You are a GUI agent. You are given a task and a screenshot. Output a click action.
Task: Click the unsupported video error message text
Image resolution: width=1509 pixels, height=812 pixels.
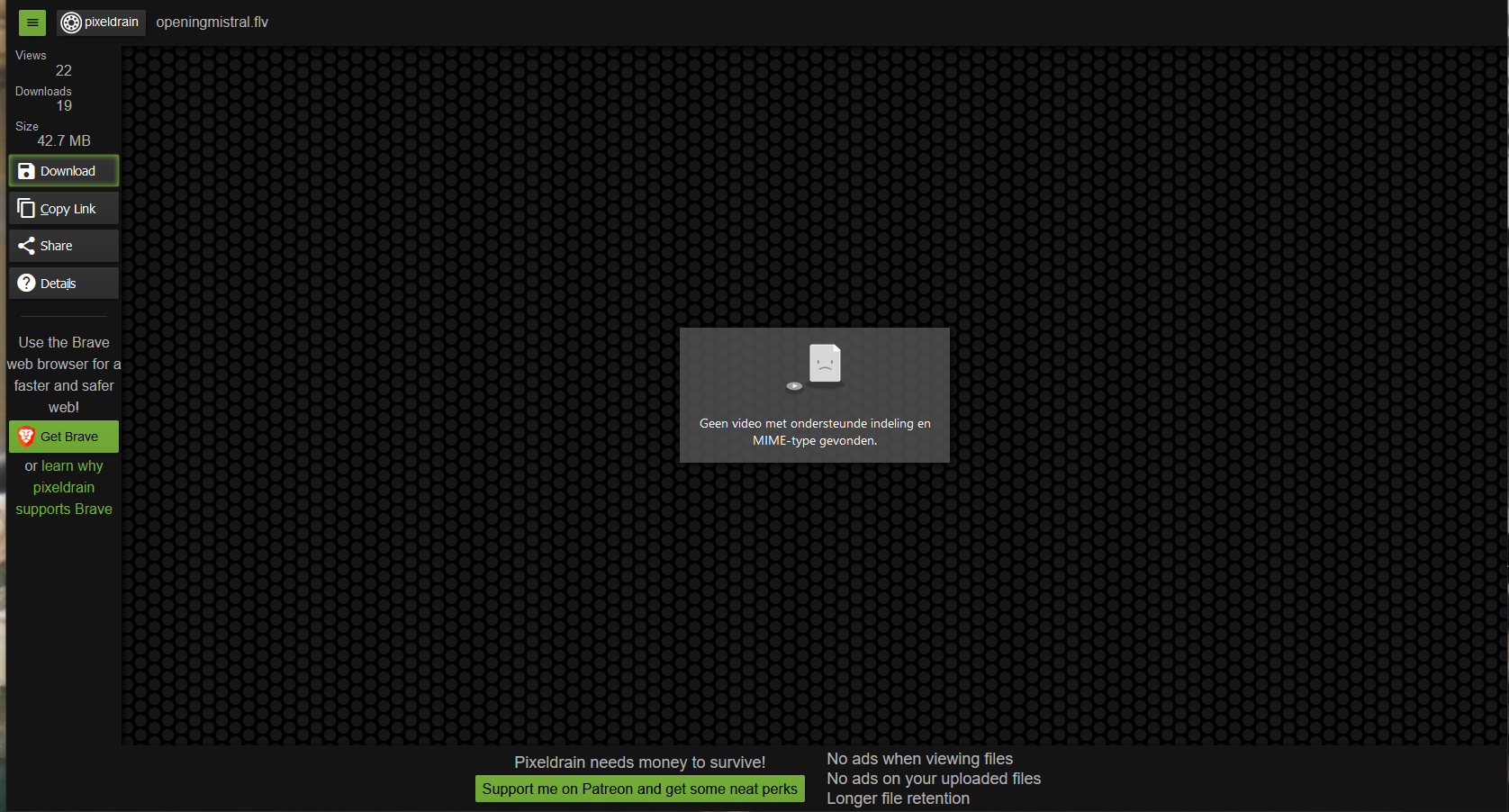[x=815, y=432]
